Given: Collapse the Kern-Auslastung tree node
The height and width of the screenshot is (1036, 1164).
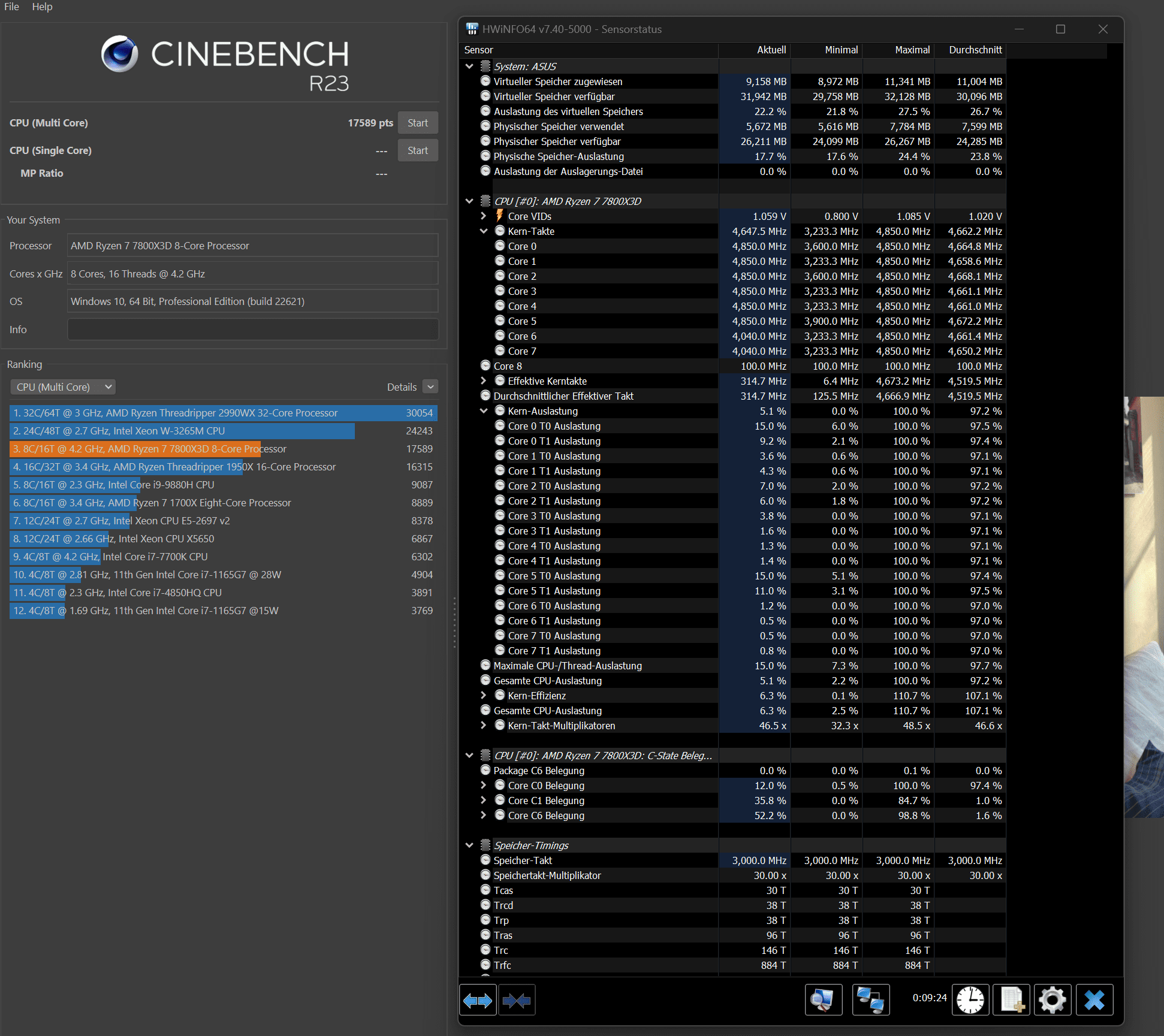Looking at the screenshot, I should coord(484,411).
